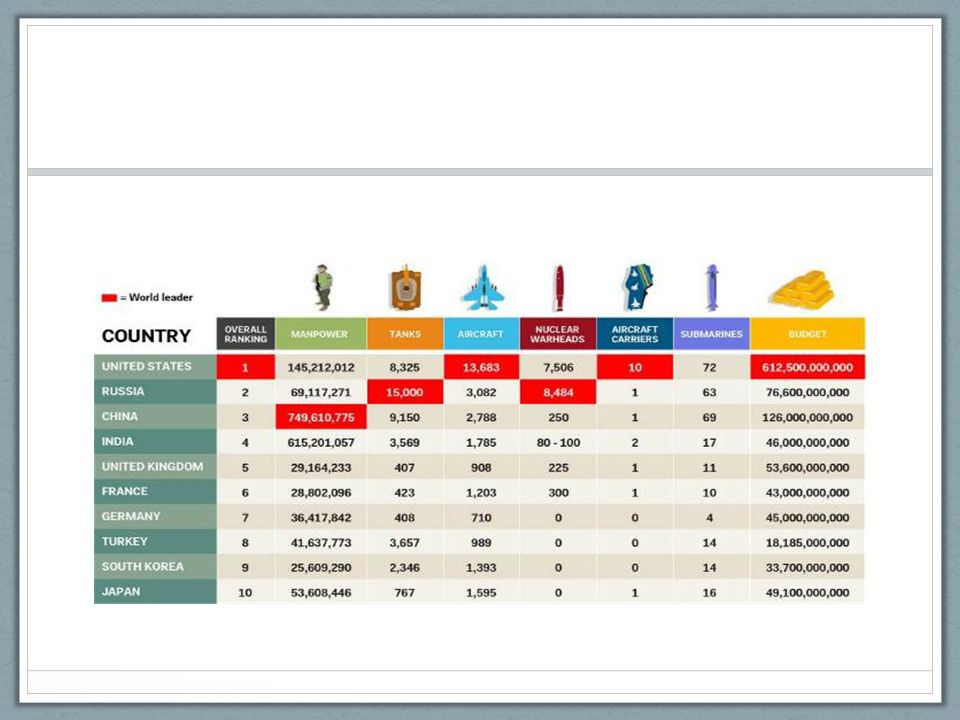Click India's nuclear warheads 80 - 100
This screenshot has height=720, width=960.
point(558,443)
